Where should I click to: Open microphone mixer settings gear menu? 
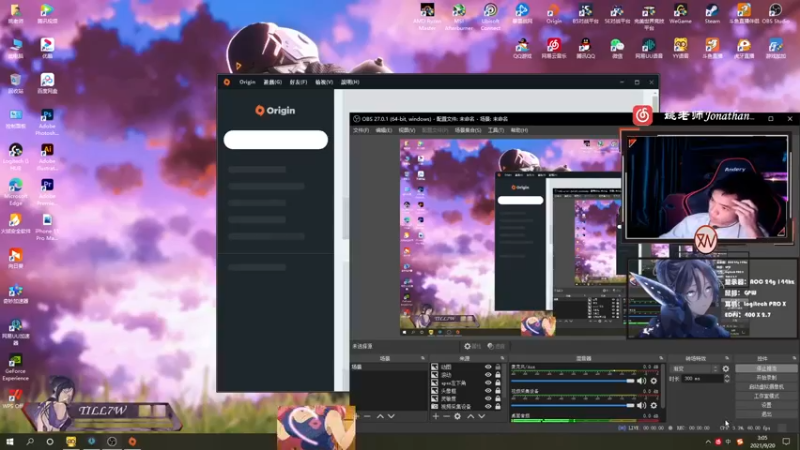coord(654,381)
